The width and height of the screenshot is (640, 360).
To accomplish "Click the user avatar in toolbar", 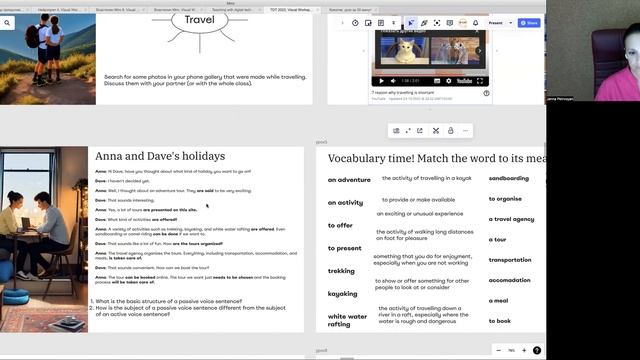I will [x=462, y=23].
